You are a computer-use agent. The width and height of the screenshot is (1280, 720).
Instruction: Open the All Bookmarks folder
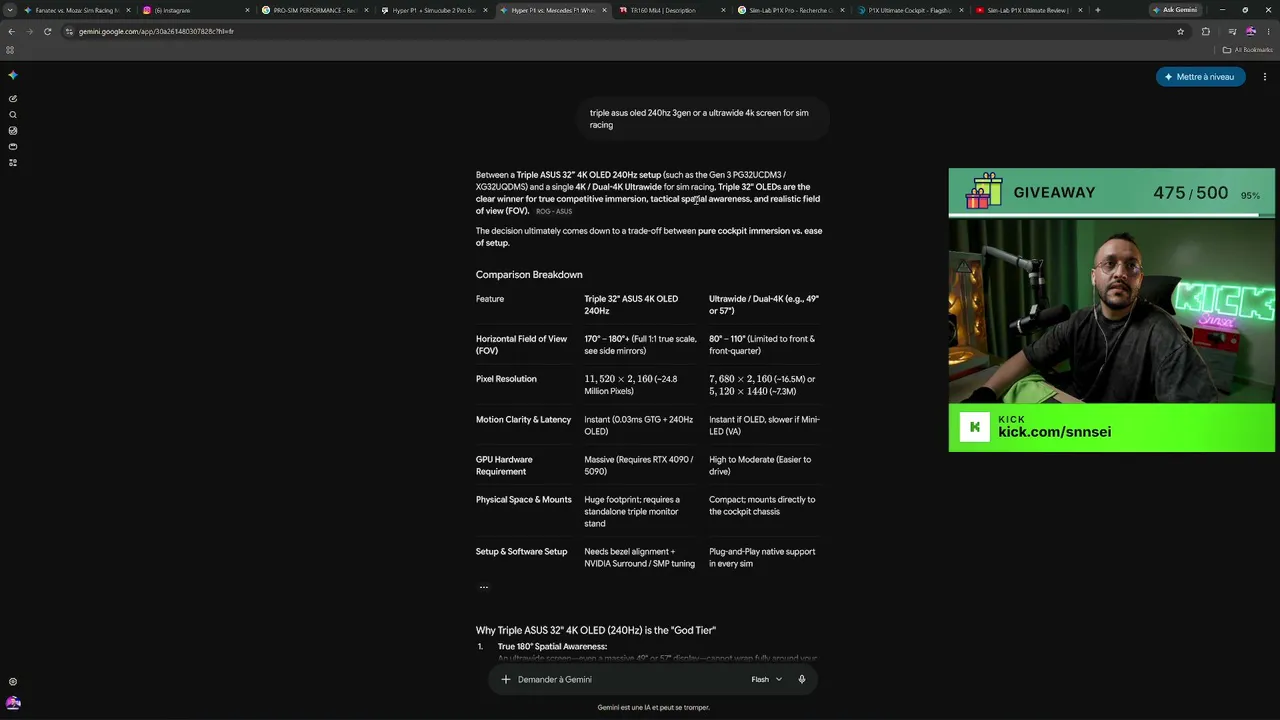coord(1247,50)
